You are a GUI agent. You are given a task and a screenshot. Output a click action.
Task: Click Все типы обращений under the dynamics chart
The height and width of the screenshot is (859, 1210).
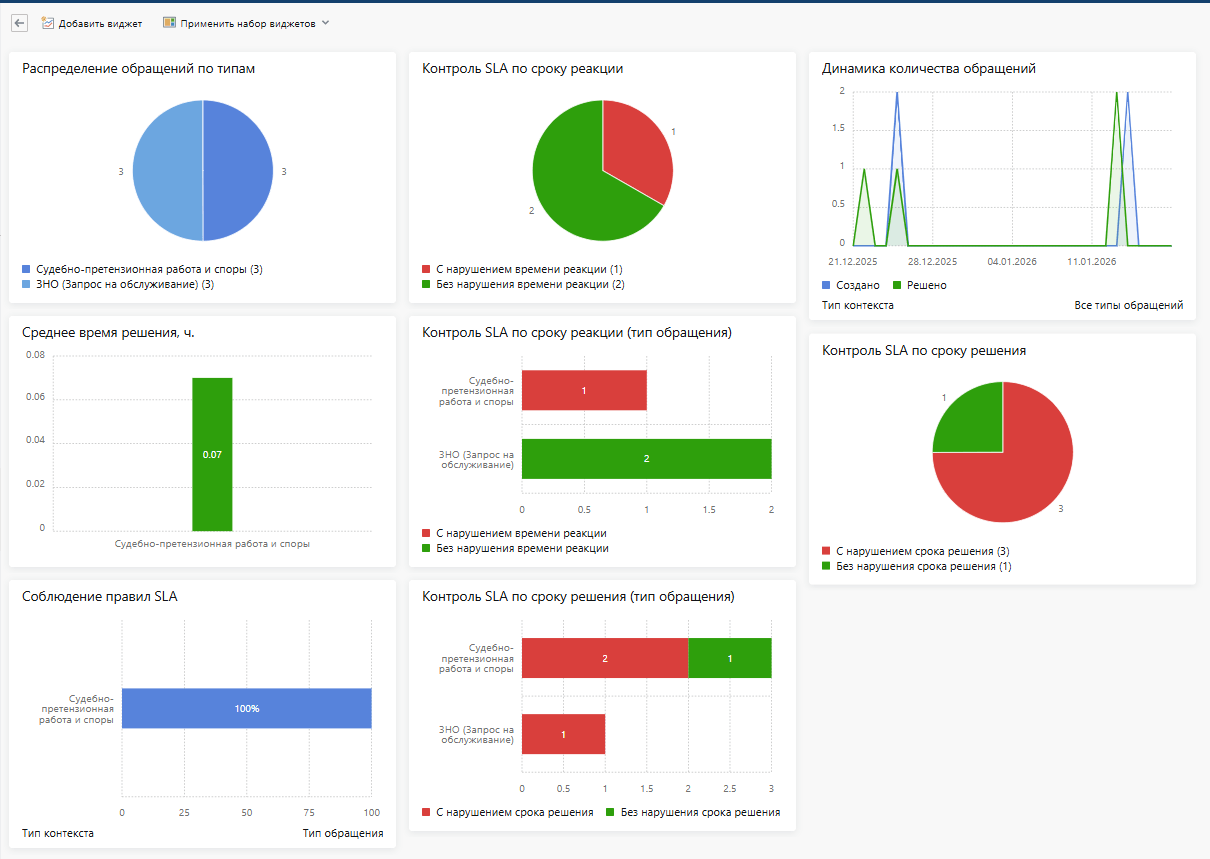click(x=1128, y=305)
